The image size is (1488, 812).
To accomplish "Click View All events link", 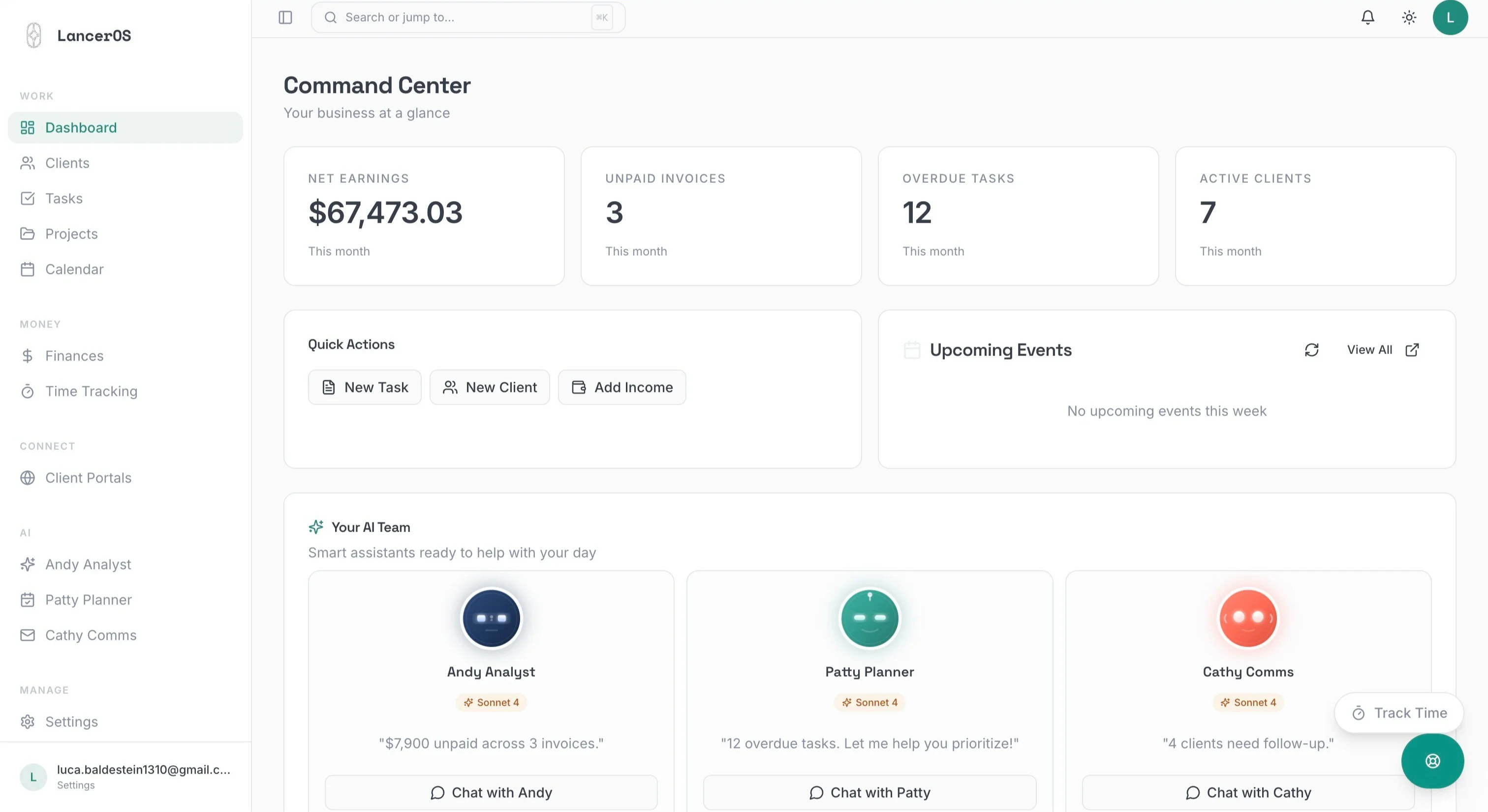I will tap(1382, 350).
